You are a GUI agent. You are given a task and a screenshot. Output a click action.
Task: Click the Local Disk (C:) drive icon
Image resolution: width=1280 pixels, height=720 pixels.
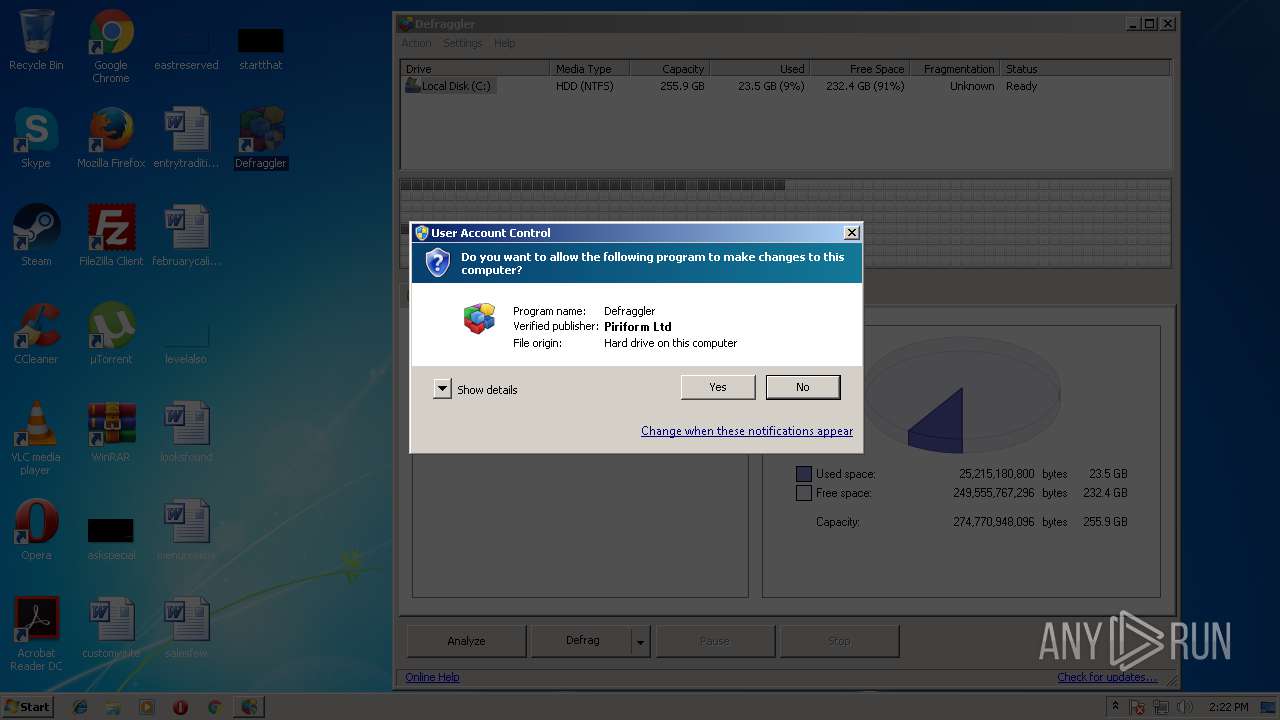point(412,86)
